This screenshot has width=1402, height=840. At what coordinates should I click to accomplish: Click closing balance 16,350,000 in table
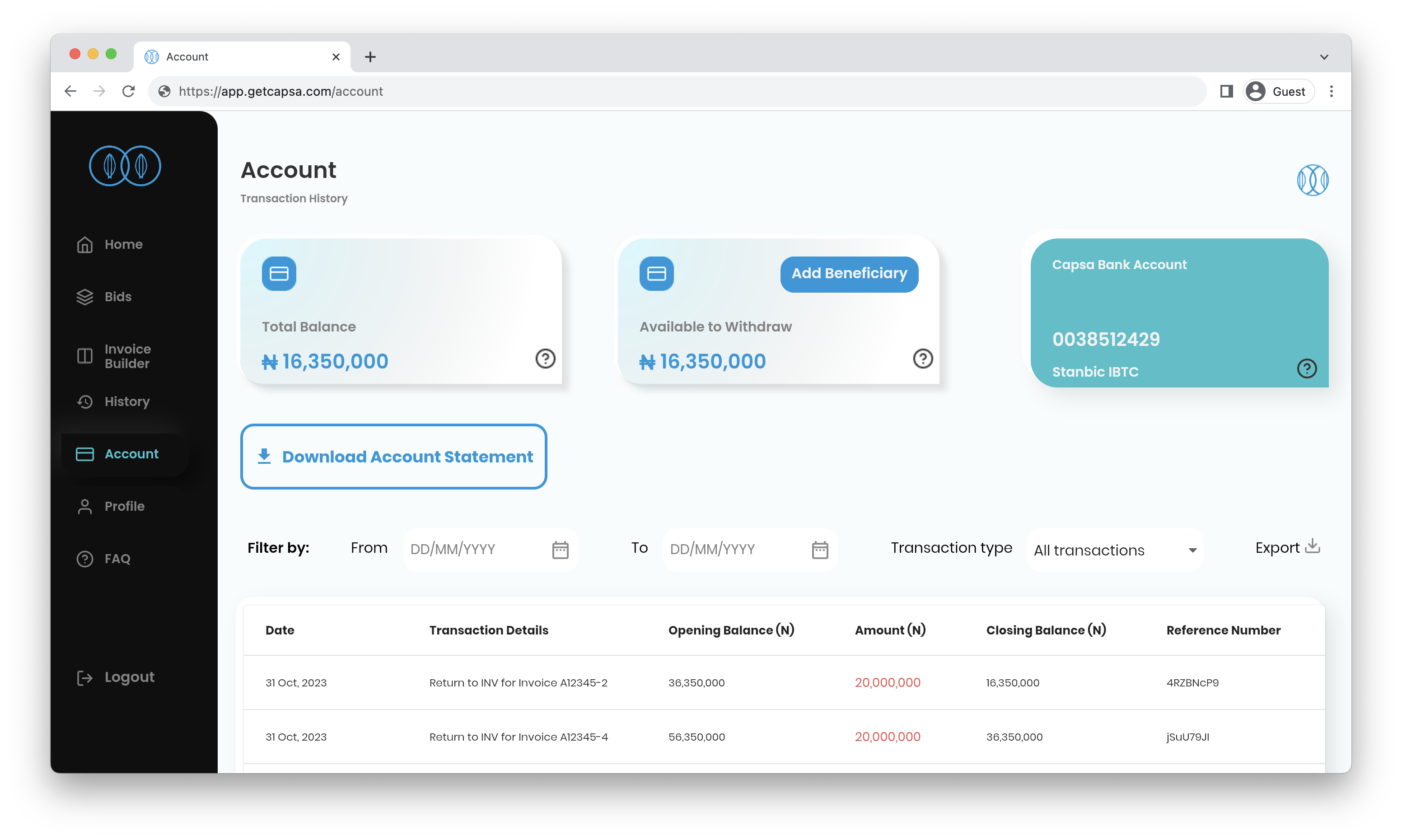coord(1012,683)
